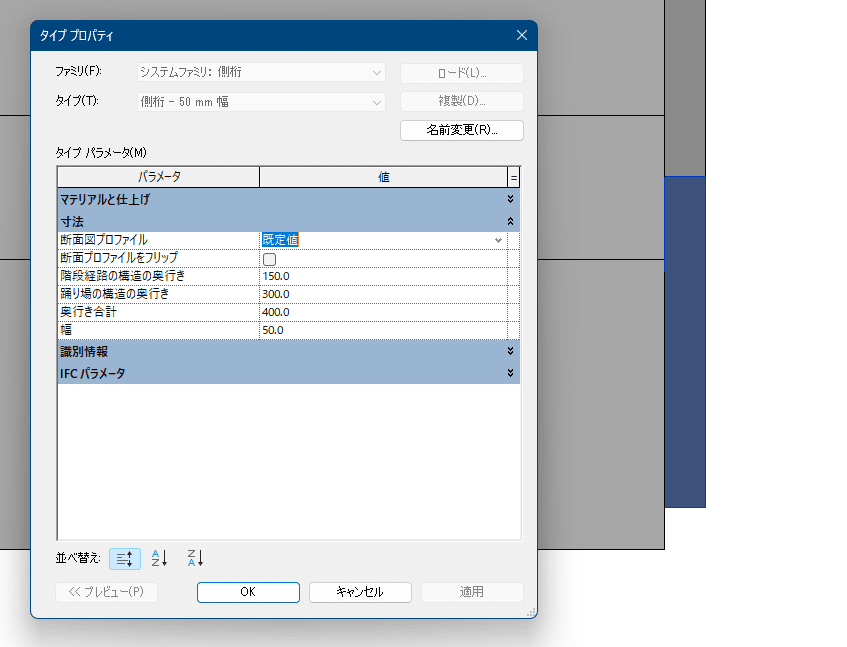This screenshot has width=847, height=647.
Task: Expand the マテリアルと仕上げ section
Action: [510, 199]
